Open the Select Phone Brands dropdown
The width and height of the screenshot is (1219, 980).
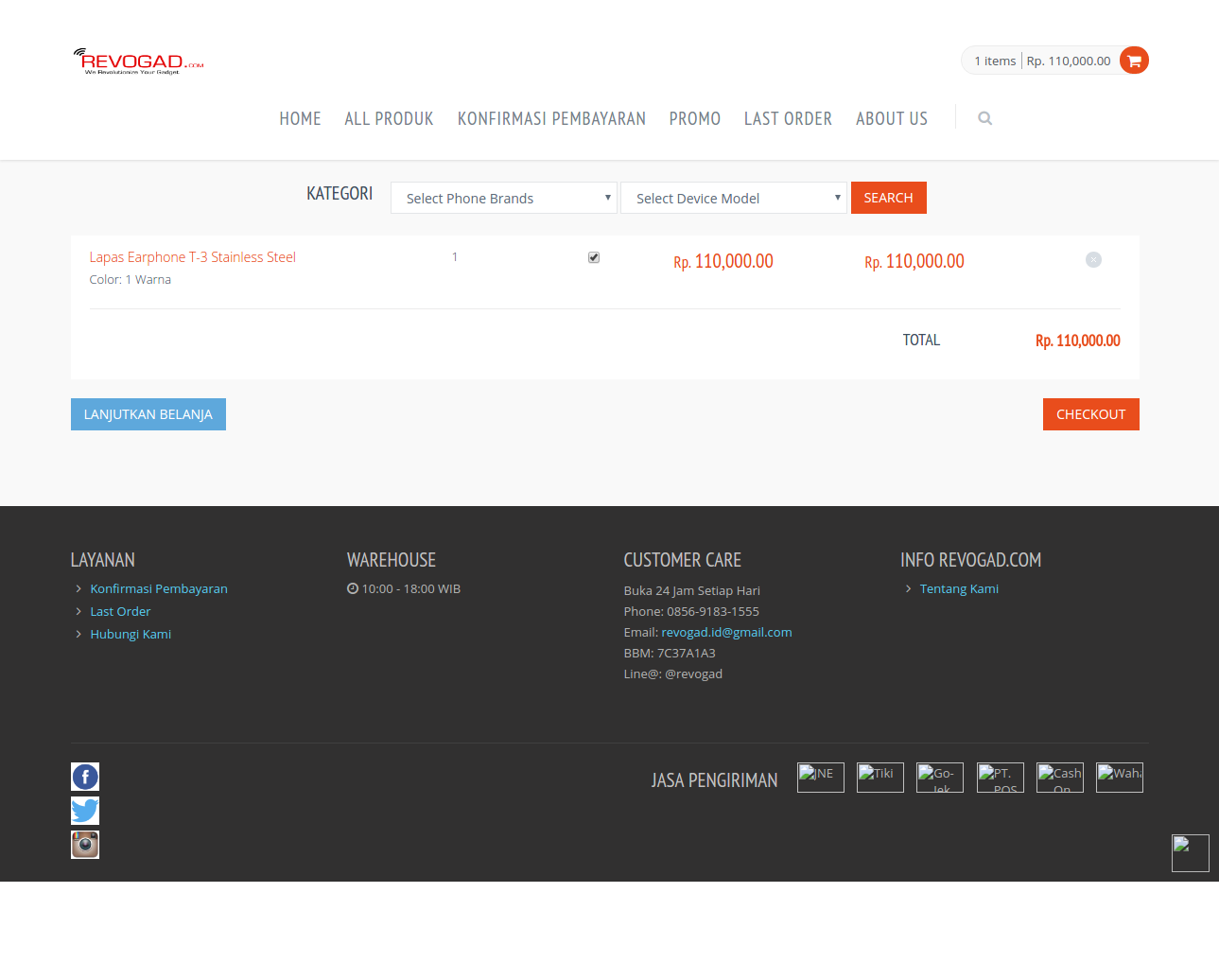pos(503,198)
